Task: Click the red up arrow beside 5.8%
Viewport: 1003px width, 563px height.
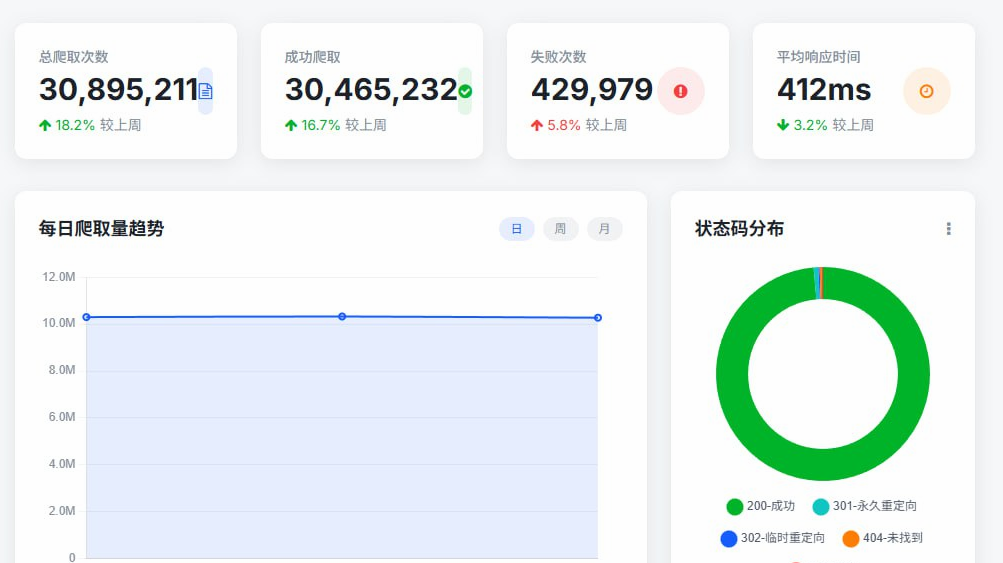Action: tap(537, 125)
